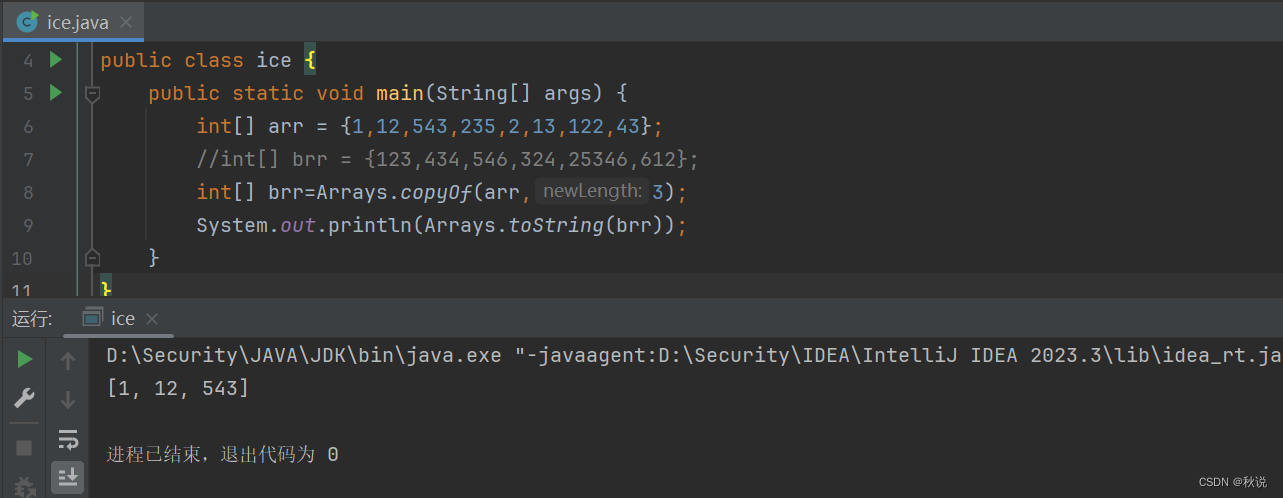Open run settings with the wrench icon

point(24,399)
